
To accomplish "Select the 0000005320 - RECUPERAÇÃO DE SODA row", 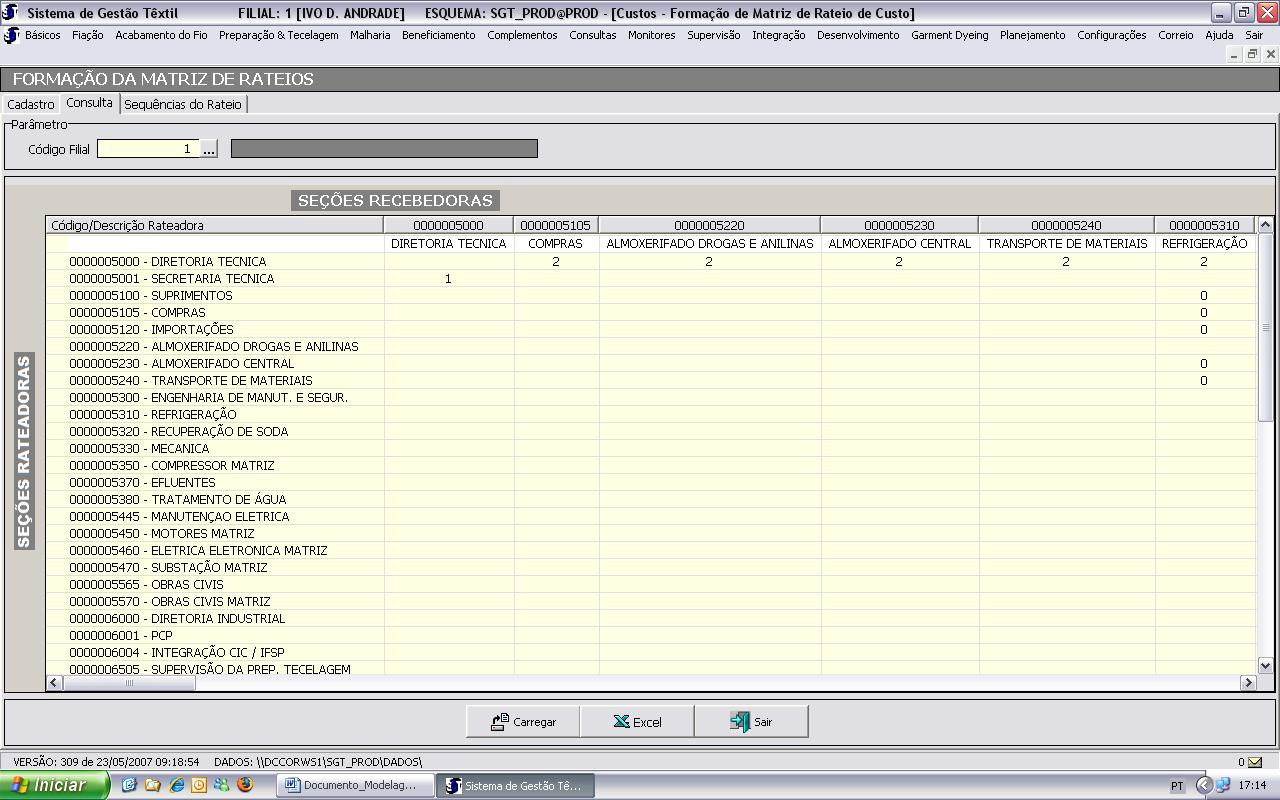I will coord(178,431).
